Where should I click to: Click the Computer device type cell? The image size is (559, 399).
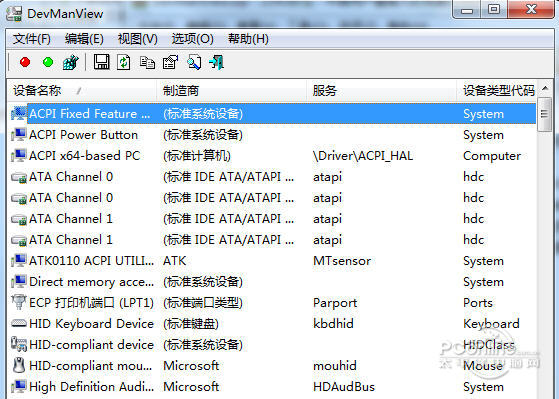pos(492,156)
